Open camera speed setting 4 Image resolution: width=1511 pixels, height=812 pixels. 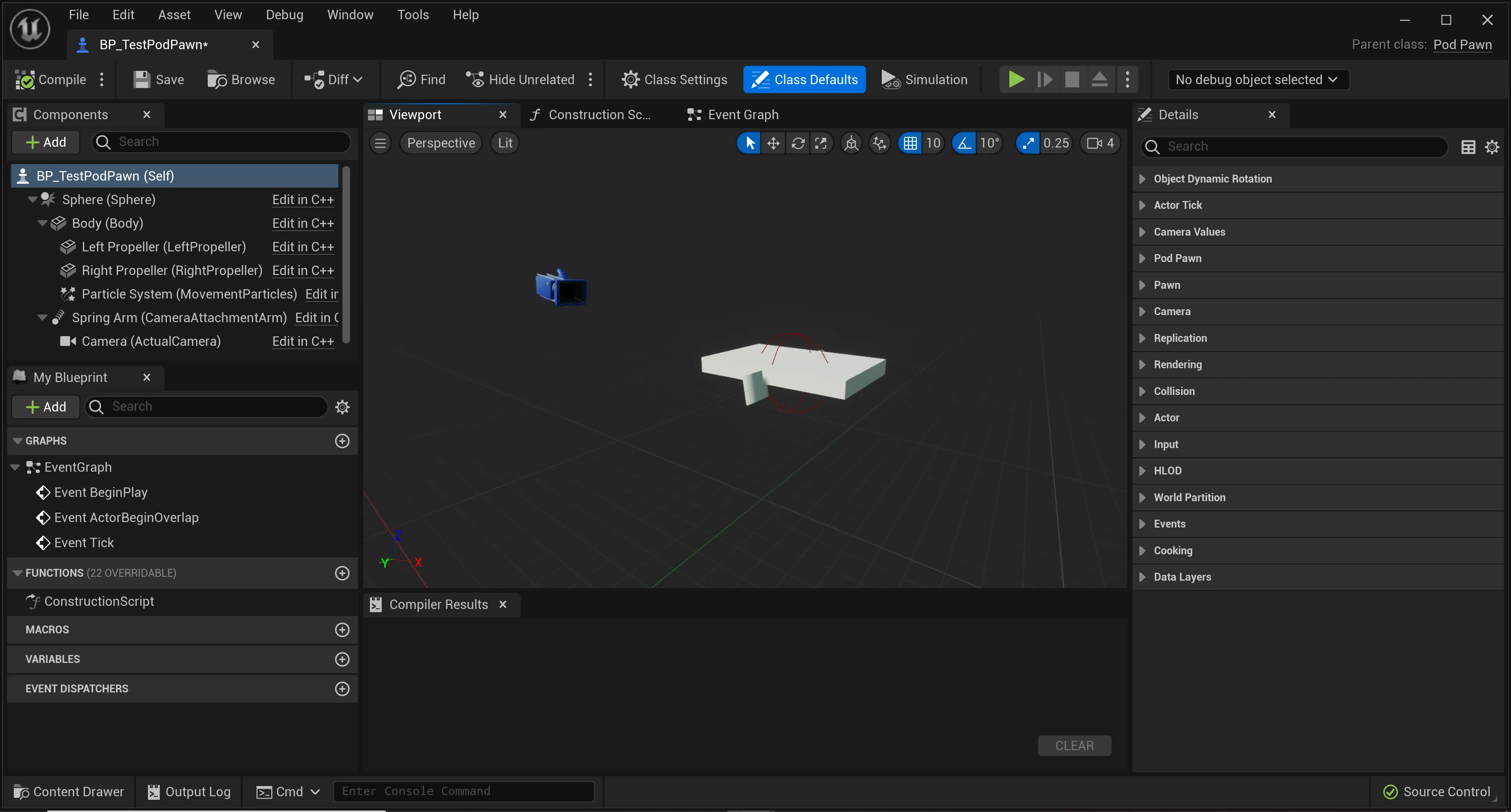click(x=1101, y=143)
